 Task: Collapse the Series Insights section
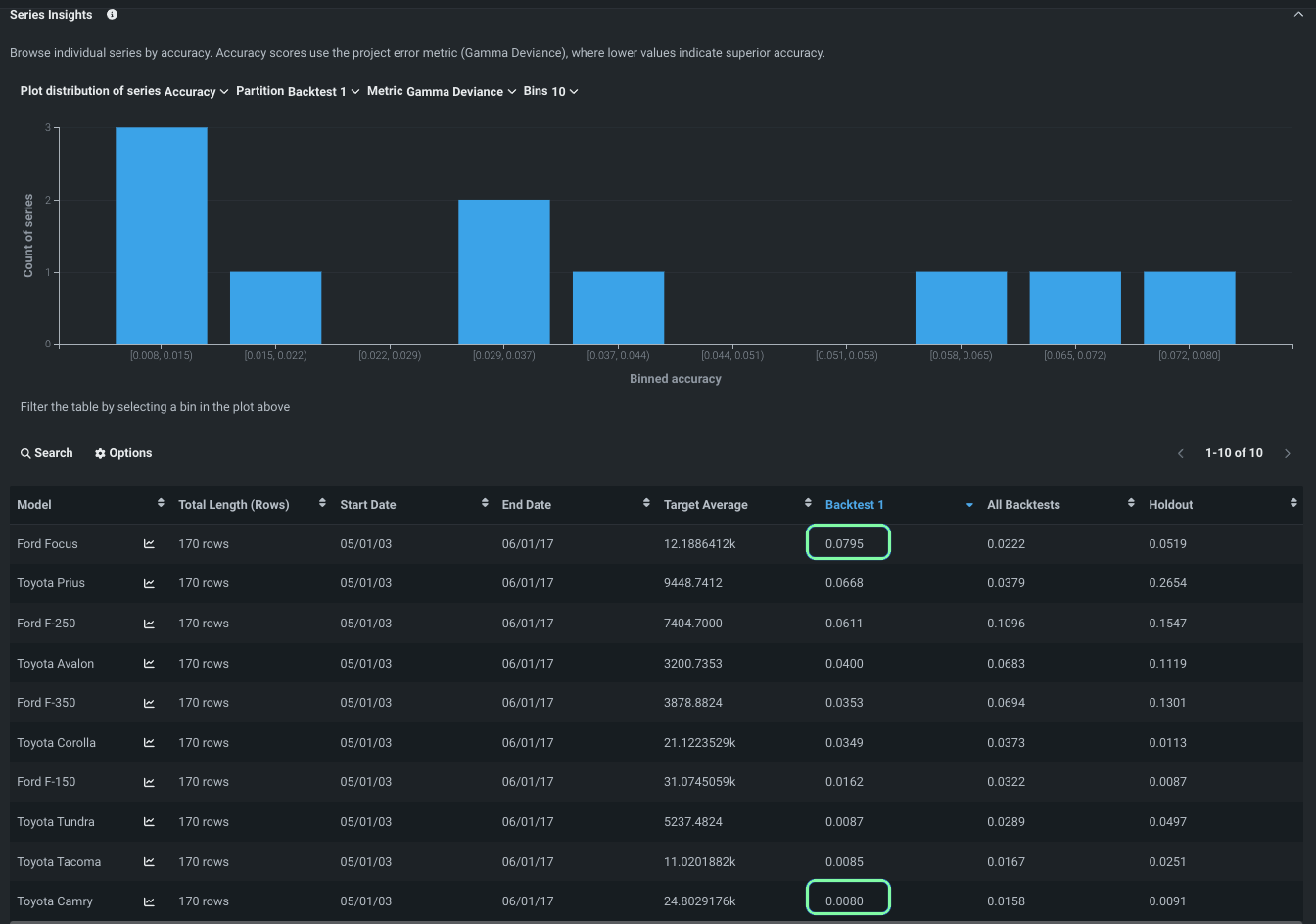point(1298,15)
